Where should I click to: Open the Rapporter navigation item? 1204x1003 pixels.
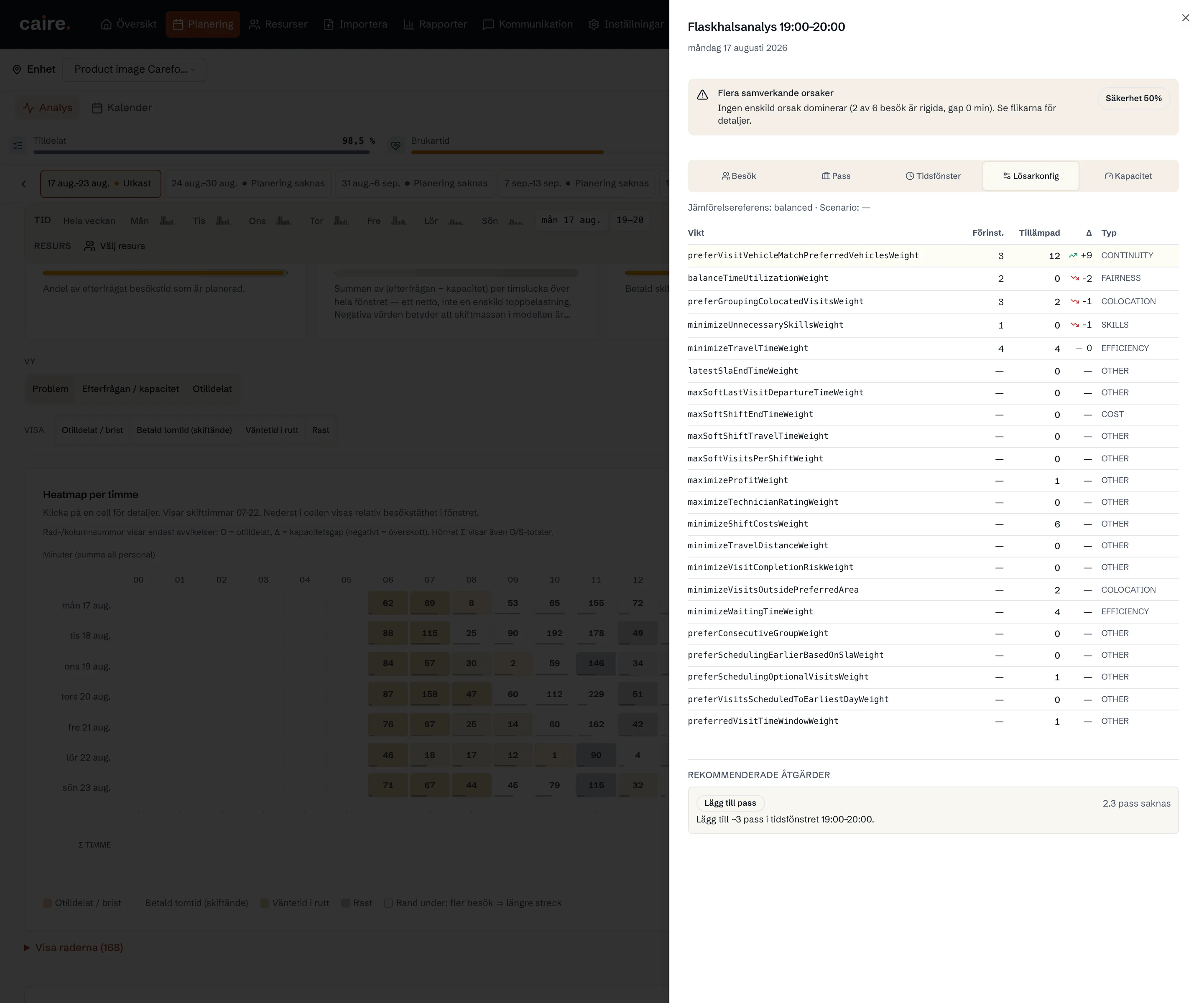click(435, 24)
